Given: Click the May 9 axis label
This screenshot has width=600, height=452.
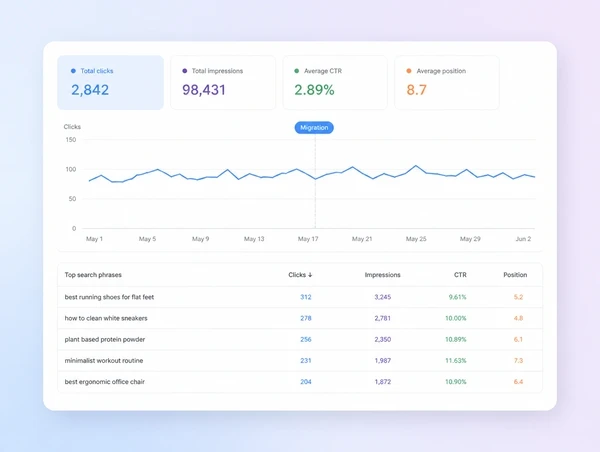Looking at the screenshot, I should click(x=201, y=239).
